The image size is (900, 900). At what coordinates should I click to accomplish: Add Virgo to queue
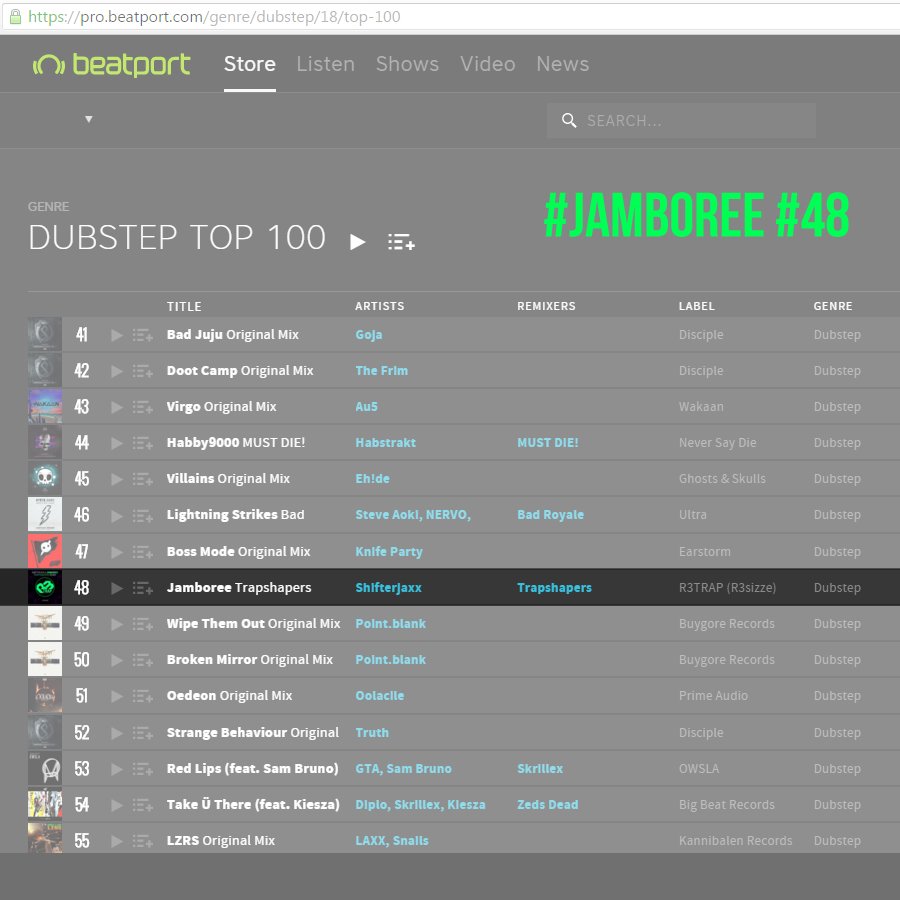(x=142, y=407)
